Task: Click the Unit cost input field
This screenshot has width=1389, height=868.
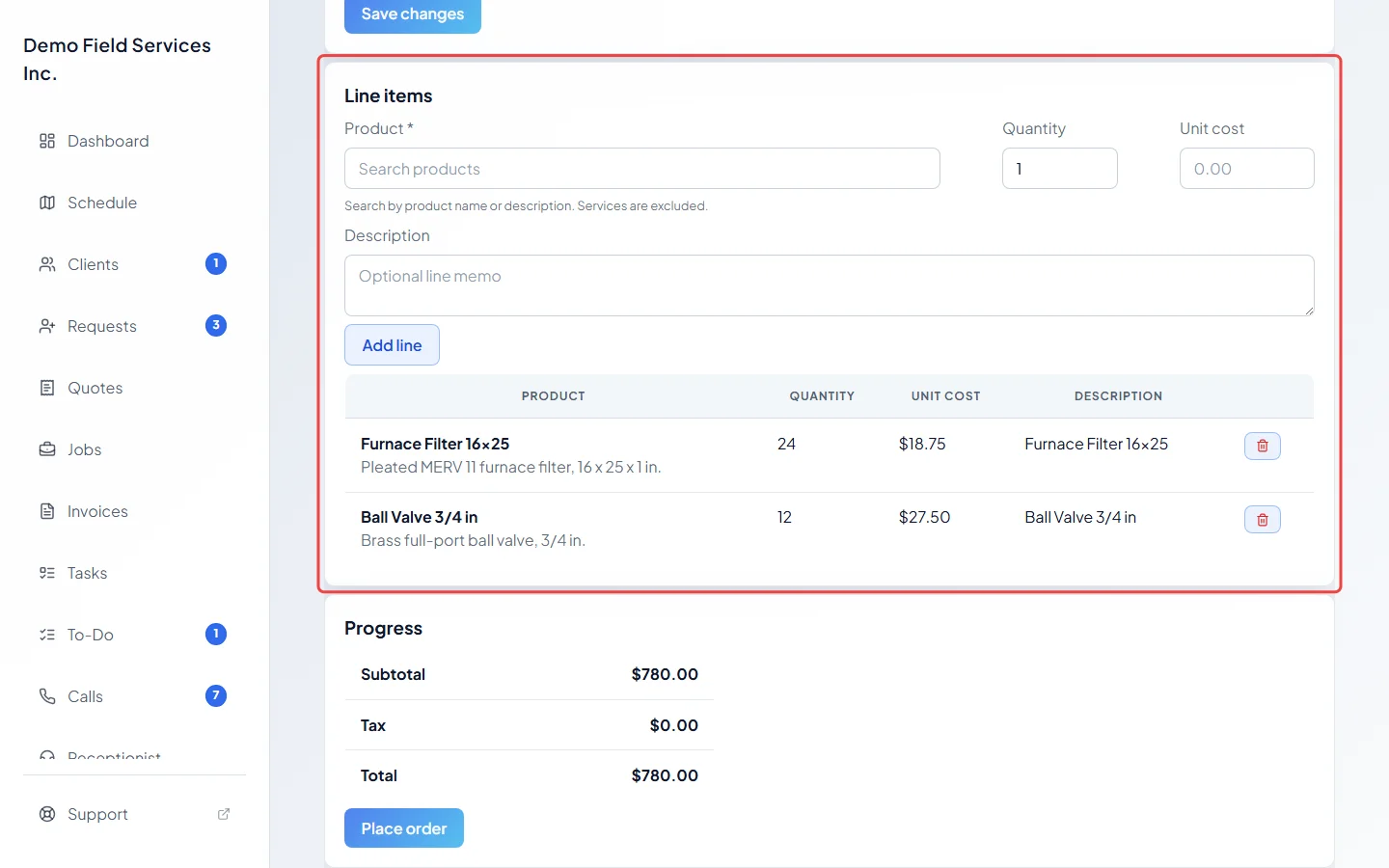Action: (x=1247, y=169)
